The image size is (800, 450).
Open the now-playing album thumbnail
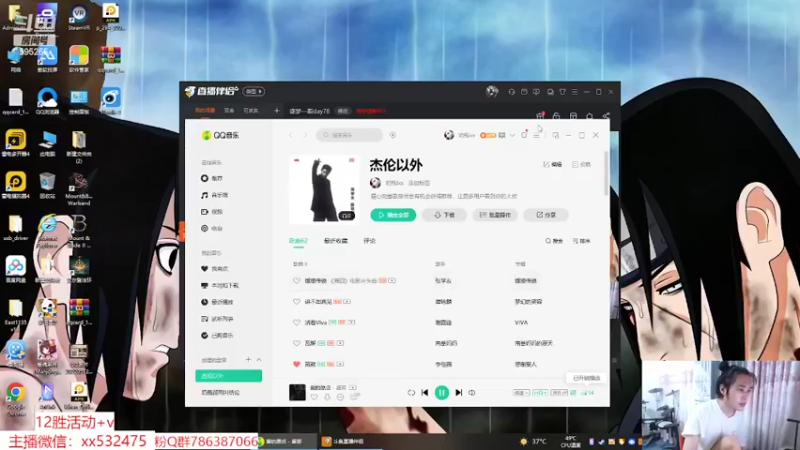pyautogui.click(x=297, y=392)
